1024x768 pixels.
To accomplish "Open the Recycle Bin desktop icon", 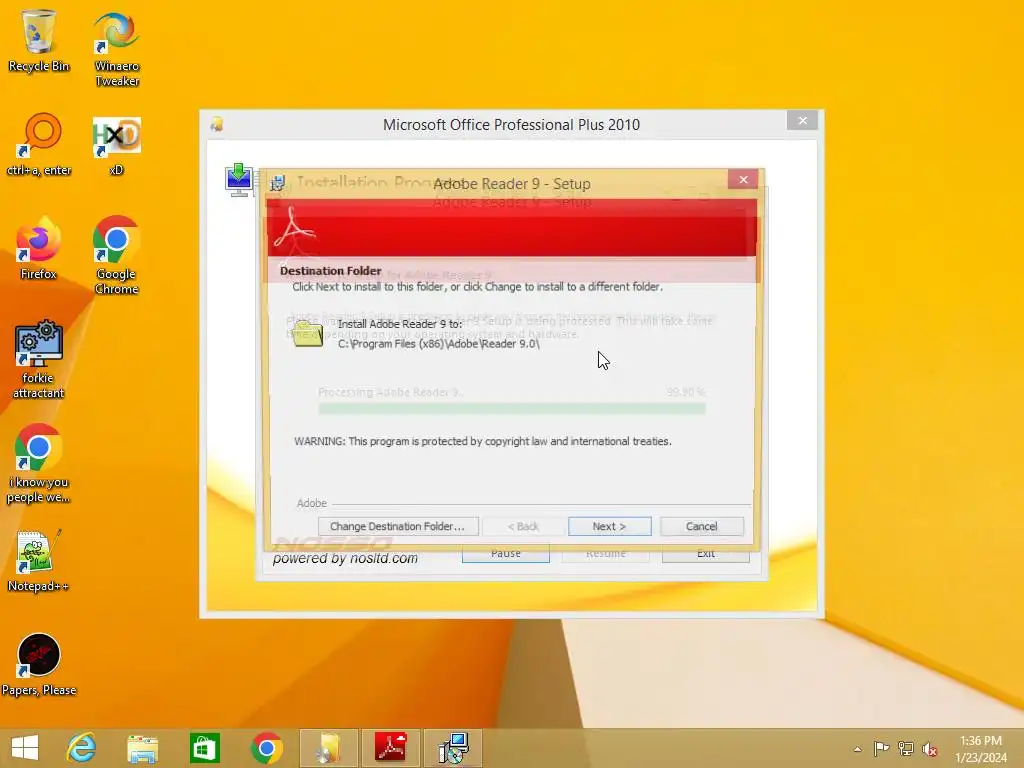I will (x=39, y=40).
